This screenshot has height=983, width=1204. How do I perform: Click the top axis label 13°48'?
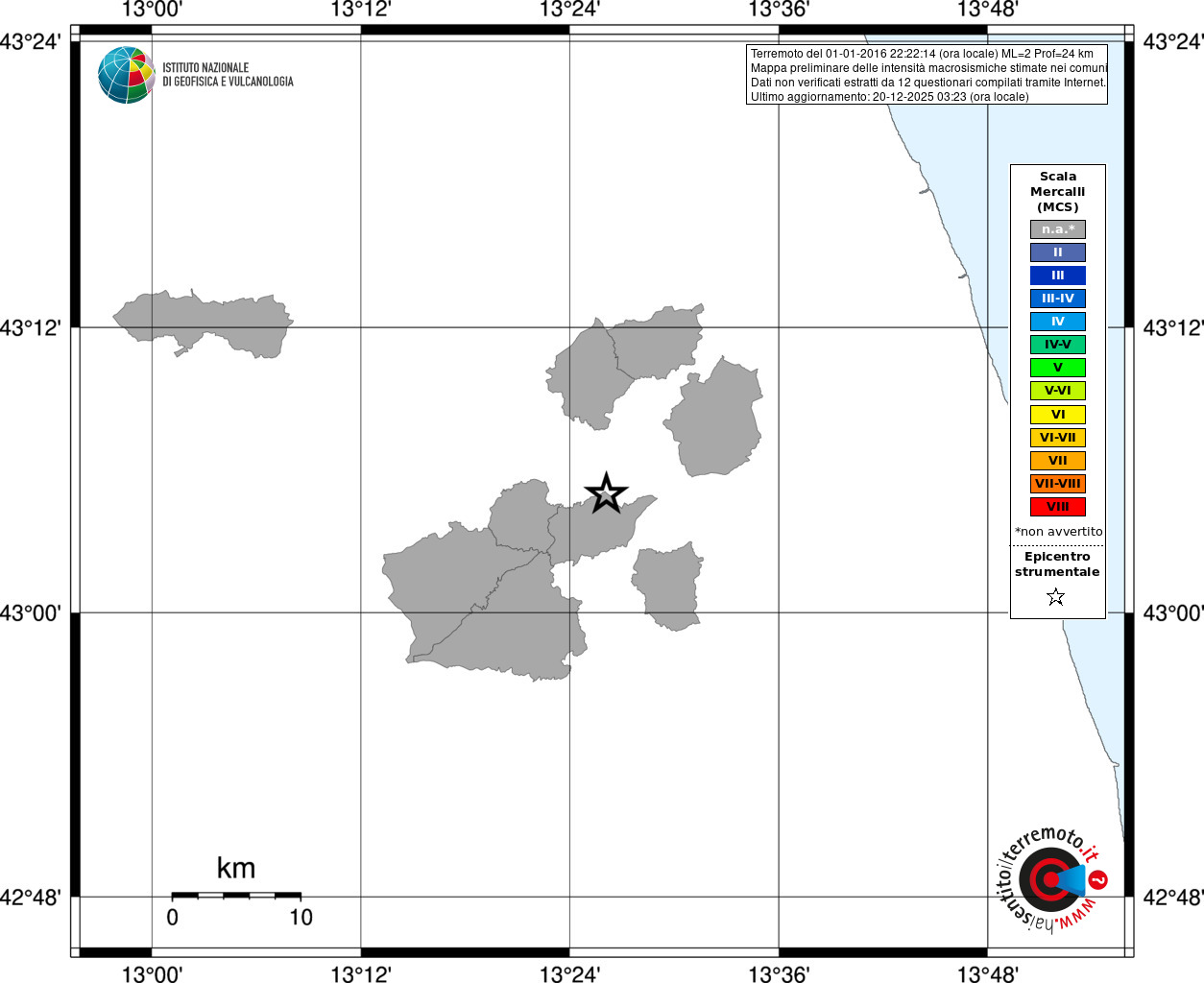(x=988, y=10)
